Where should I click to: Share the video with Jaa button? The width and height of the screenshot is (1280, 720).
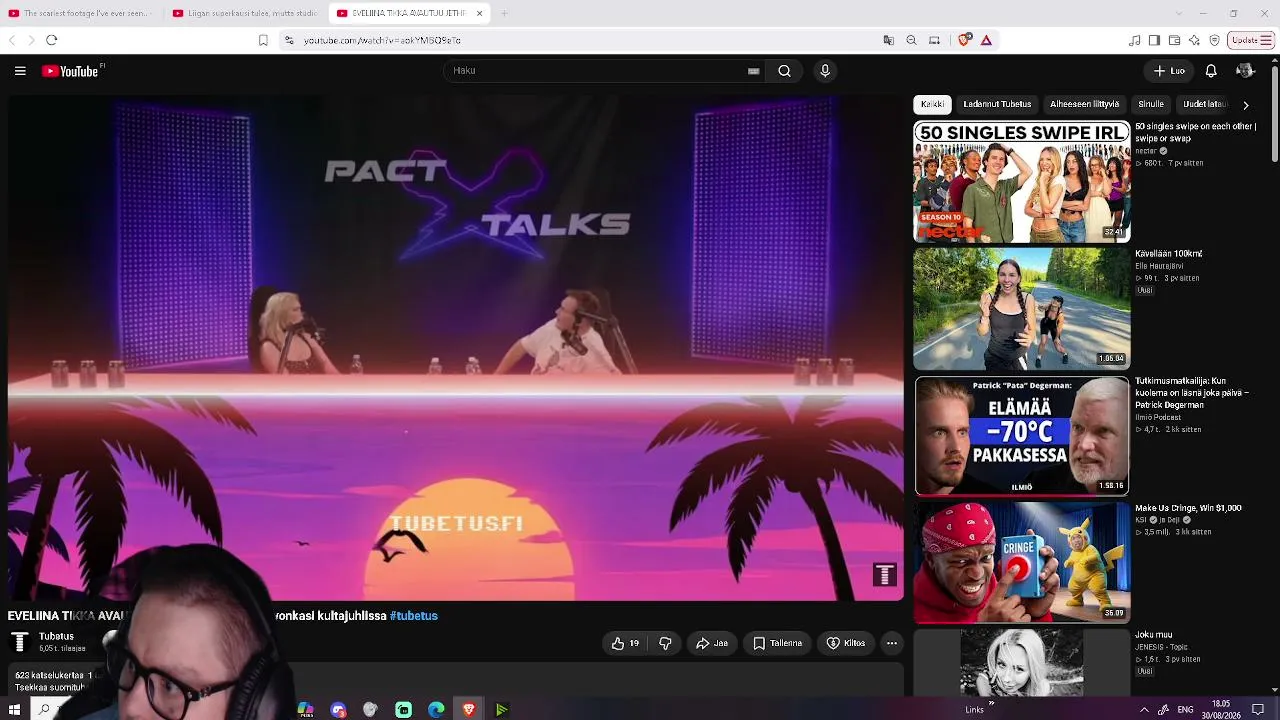pyautogui.click(x=712, y=643)
